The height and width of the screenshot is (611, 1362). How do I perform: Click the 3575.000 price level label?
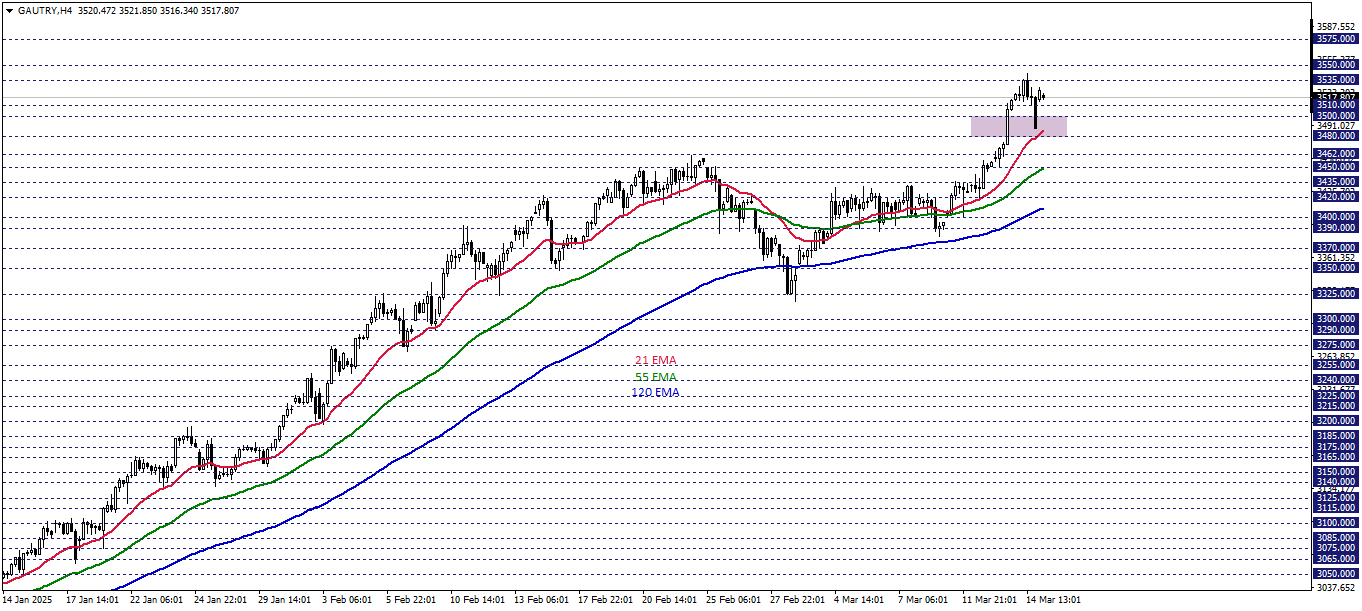pos(1336,39)
